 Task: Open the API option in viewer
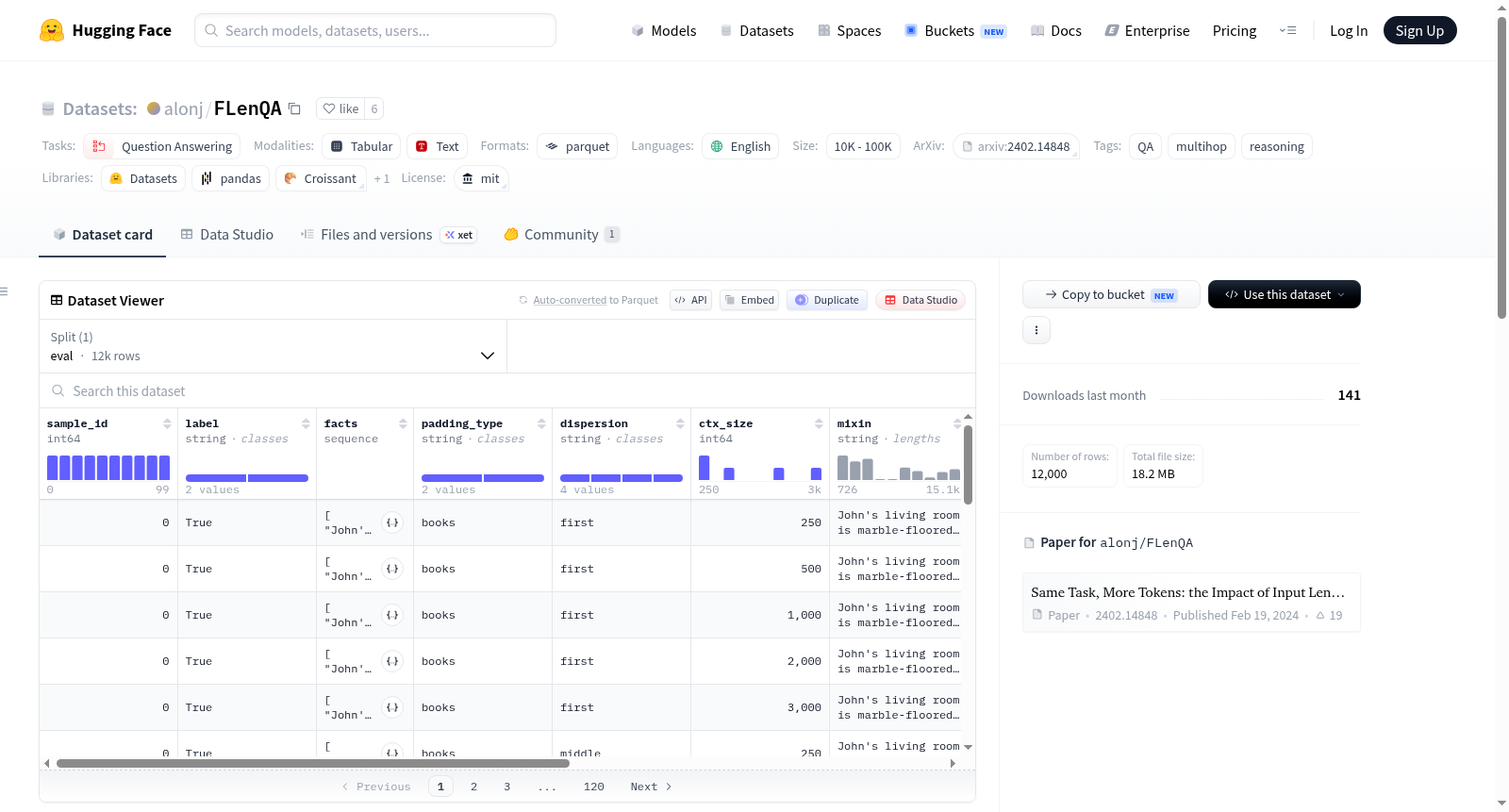click(x=690, y=300)
